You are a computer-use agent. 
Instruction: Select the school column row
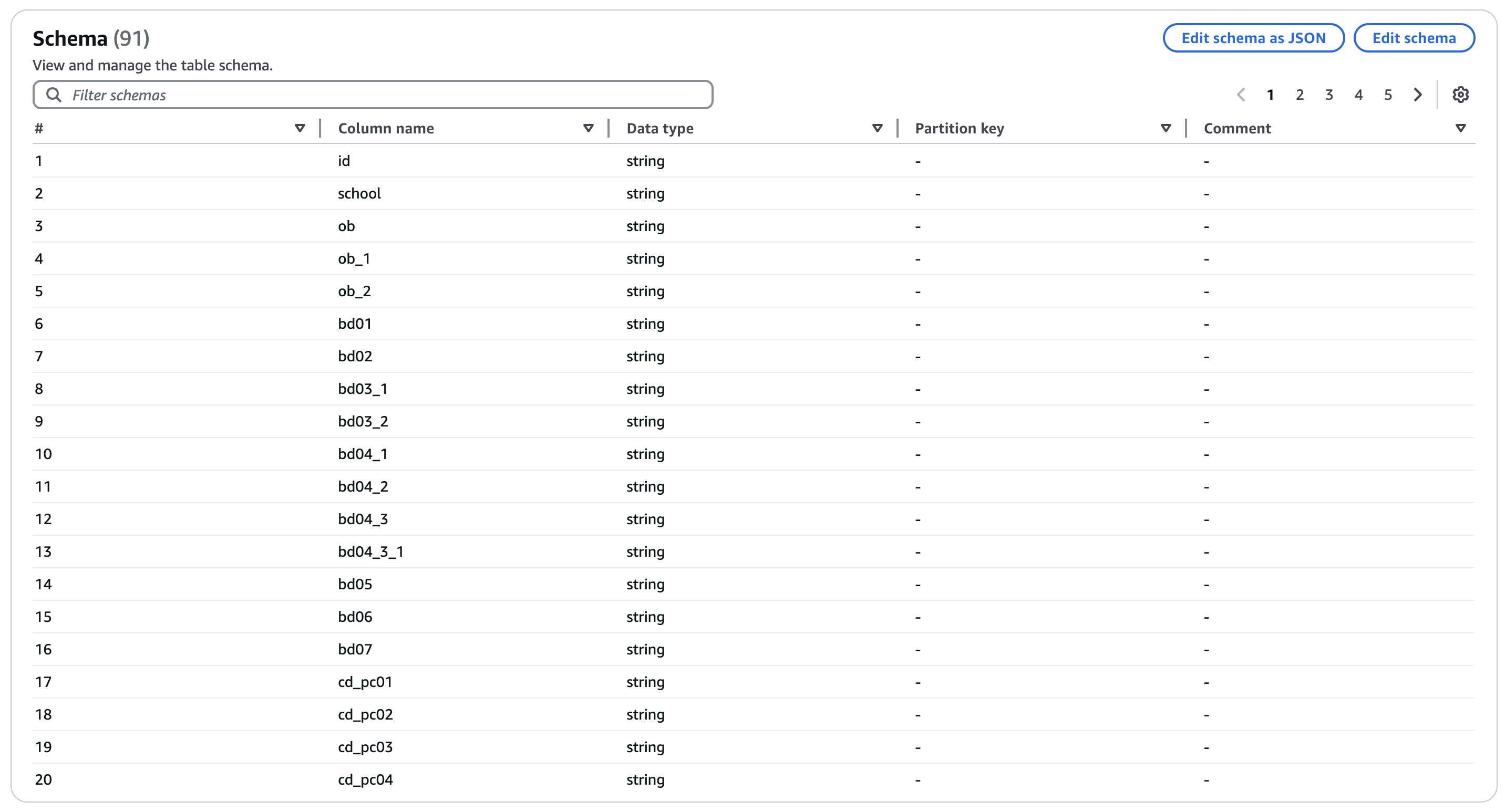pos(359,194)
